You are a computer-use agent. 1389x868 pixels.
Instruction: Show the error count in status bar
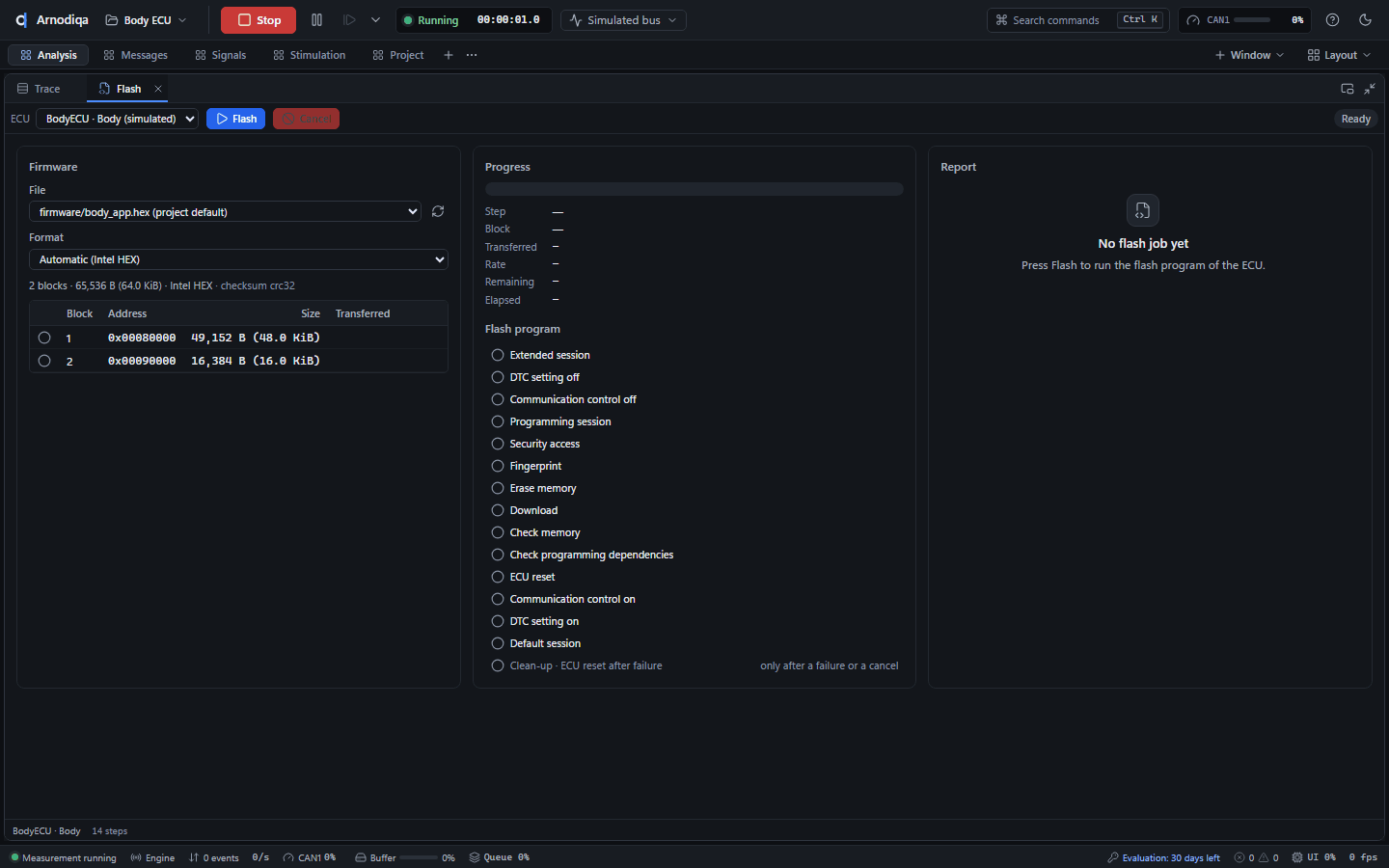point(1244,857)
